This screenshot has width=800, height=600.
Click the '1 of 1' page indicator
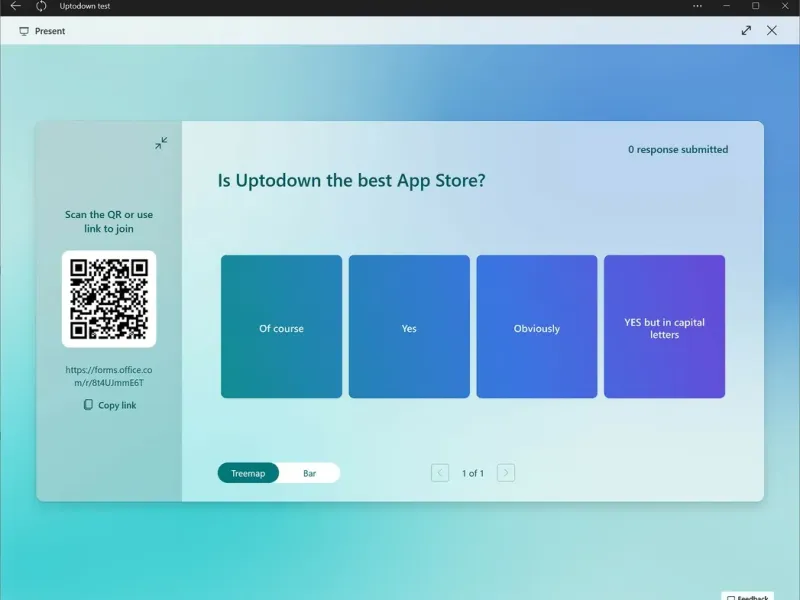pyautogui.click(x=473, y=473)
